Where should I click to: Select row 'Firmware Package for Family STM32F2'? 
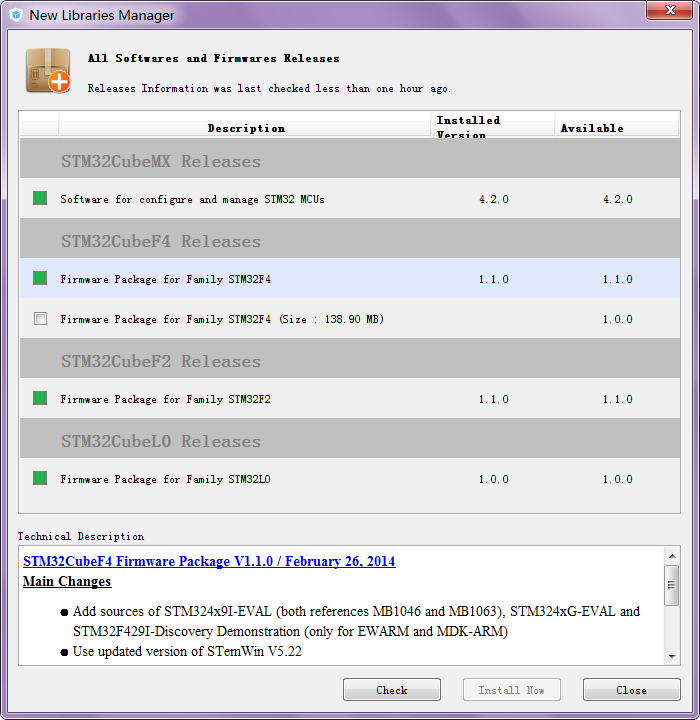[350, 398]
